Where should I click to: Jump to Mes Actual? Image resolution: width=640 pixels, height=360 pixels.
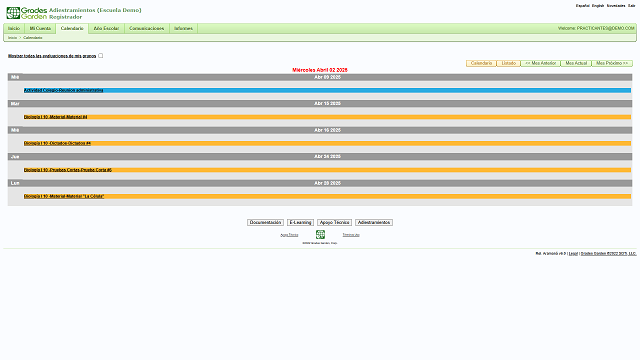click(576, 63)
